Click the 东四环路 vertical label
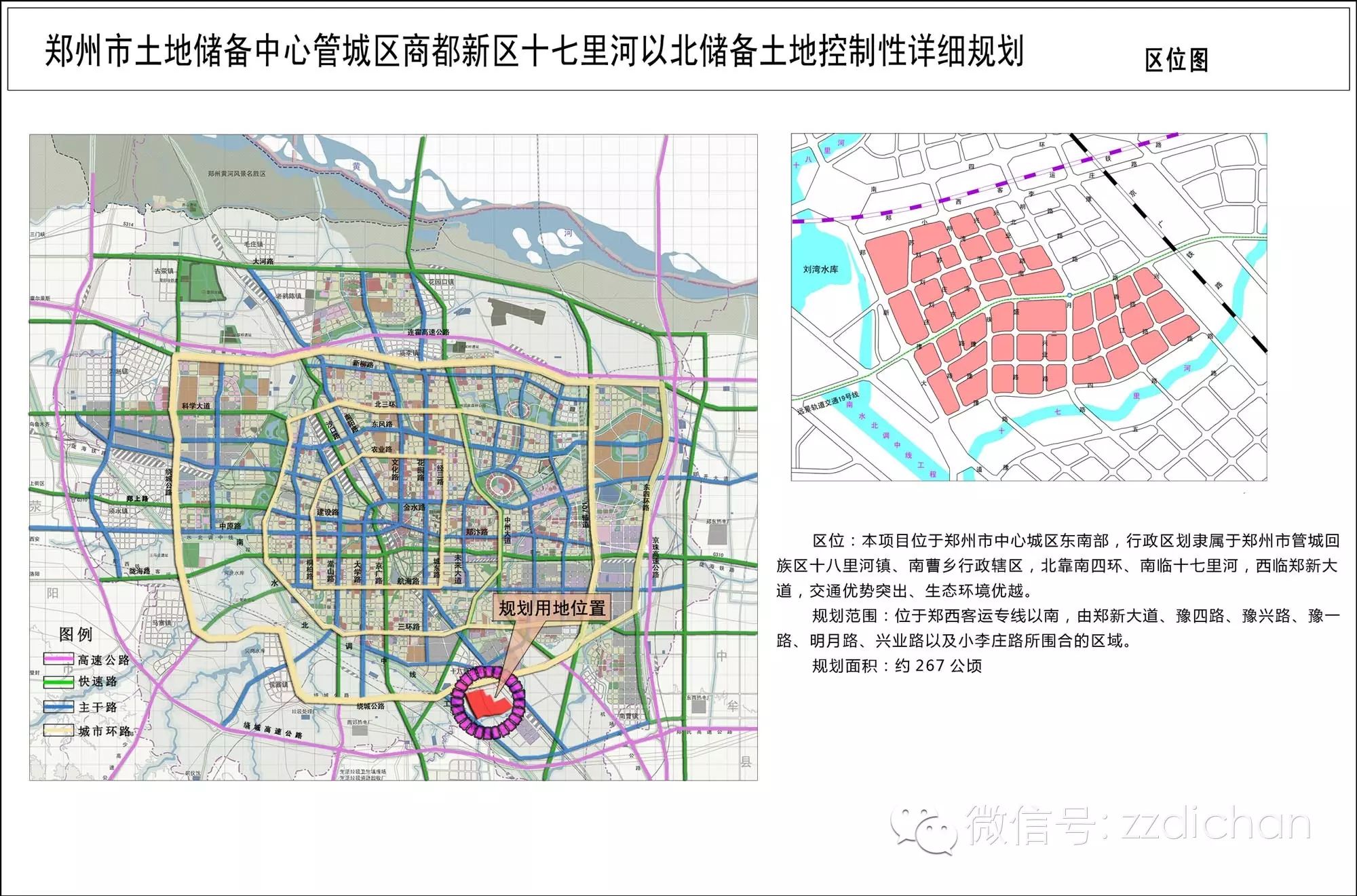Image resolution: width=1357 pixels, height=896 pixels. click(x=646, y=497)
